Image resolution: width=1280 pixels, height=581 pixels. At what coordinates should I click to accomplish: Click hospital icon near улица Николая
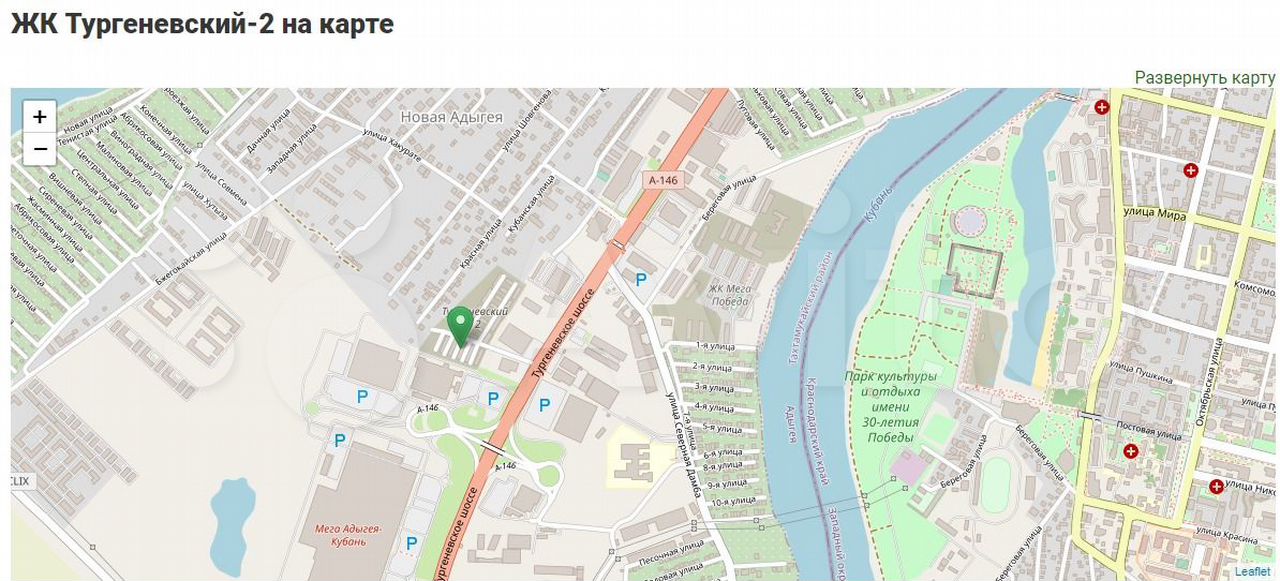pyautogui.click(x=1216, y=486)
